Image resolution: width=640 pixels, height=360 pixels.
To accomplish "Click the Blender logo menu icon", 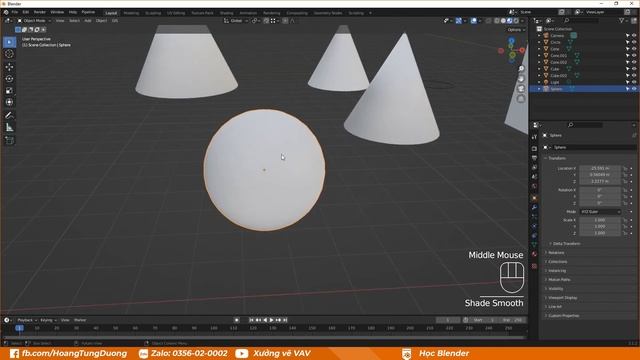I will point(6,12).
